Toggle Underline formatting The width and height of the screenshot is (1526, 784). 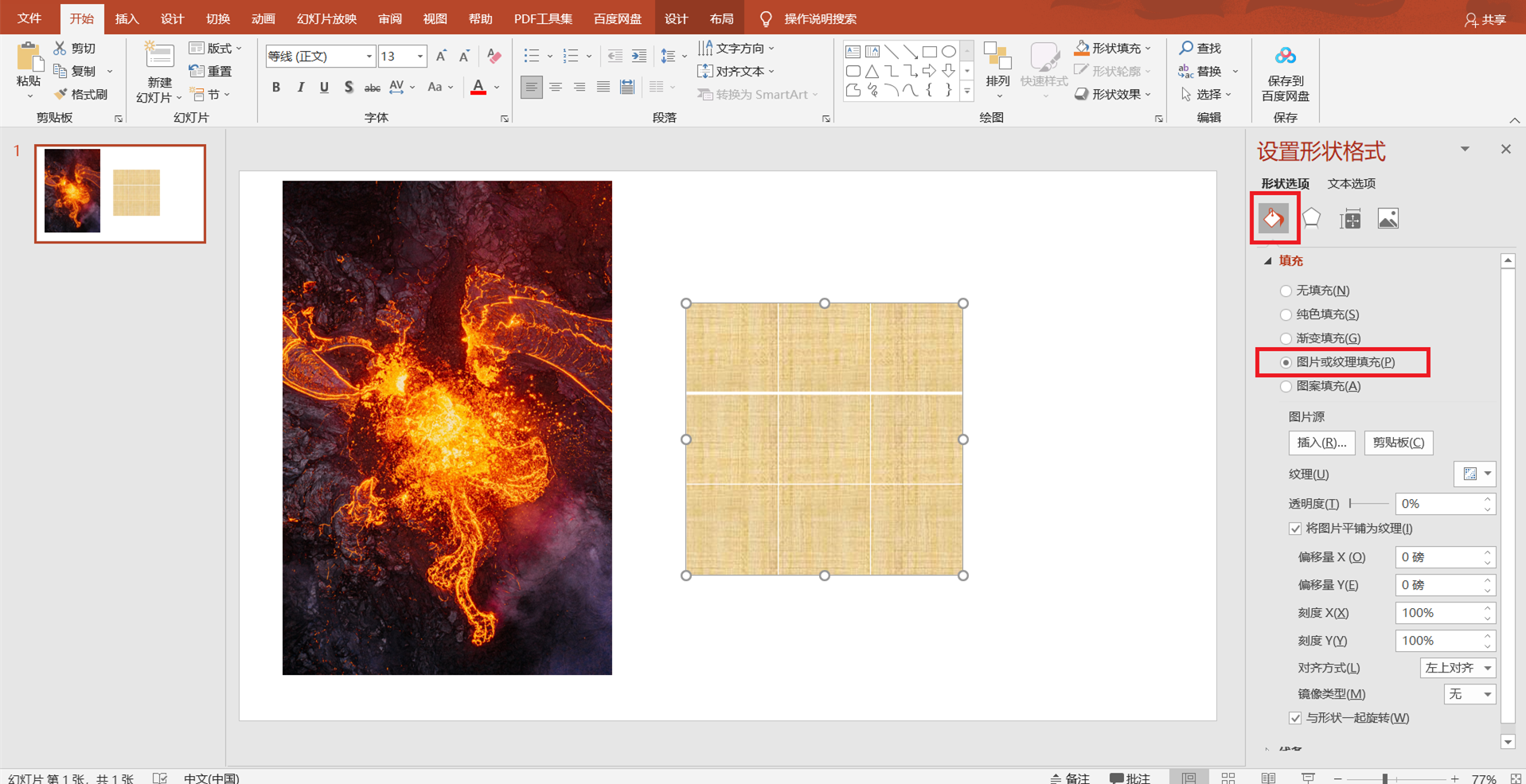(x=324, y=88)
